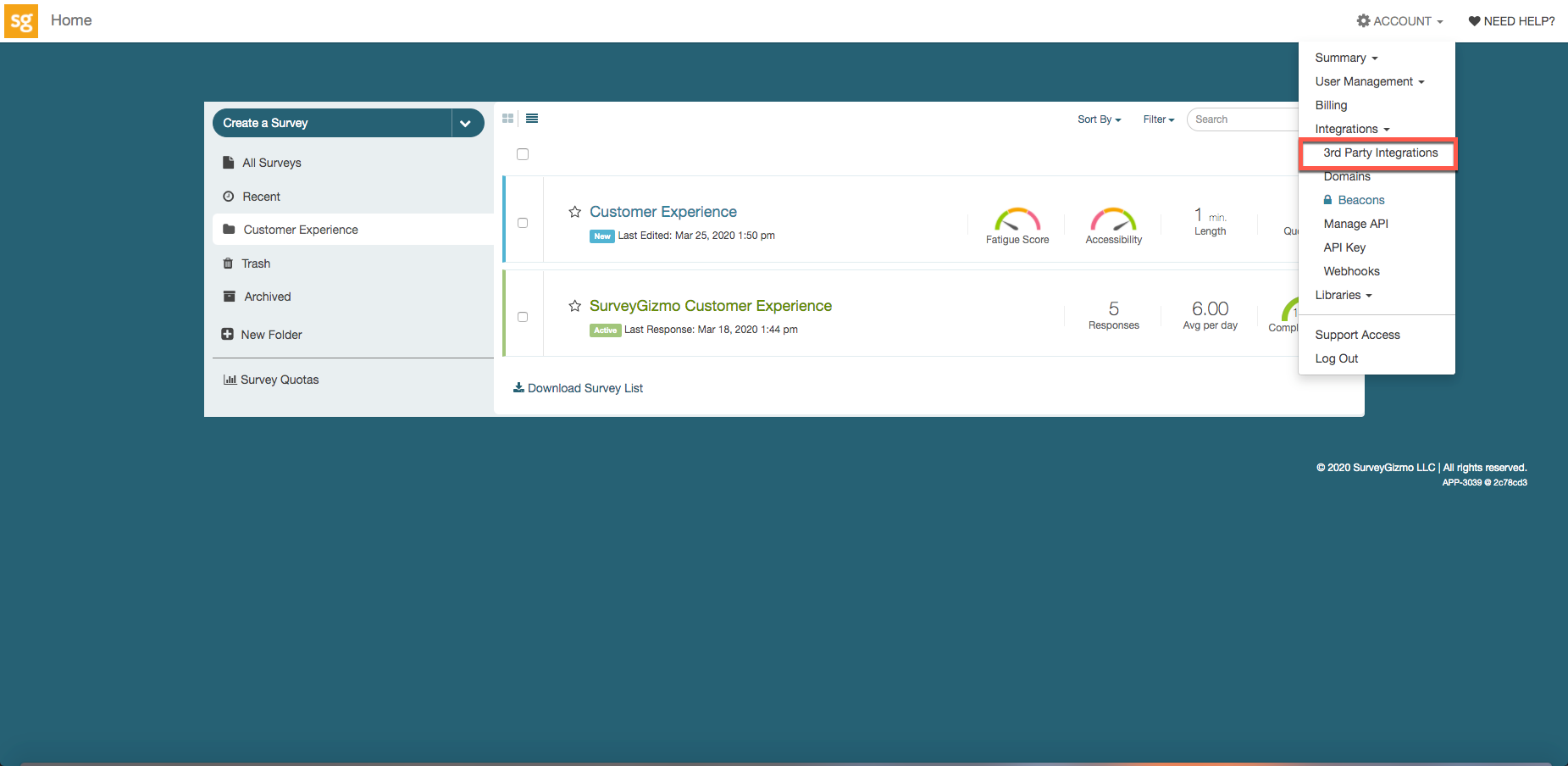Viewport: 1568px width, 766px height.
Task: Click the New Folder plus icon
Action: (227, 334)
